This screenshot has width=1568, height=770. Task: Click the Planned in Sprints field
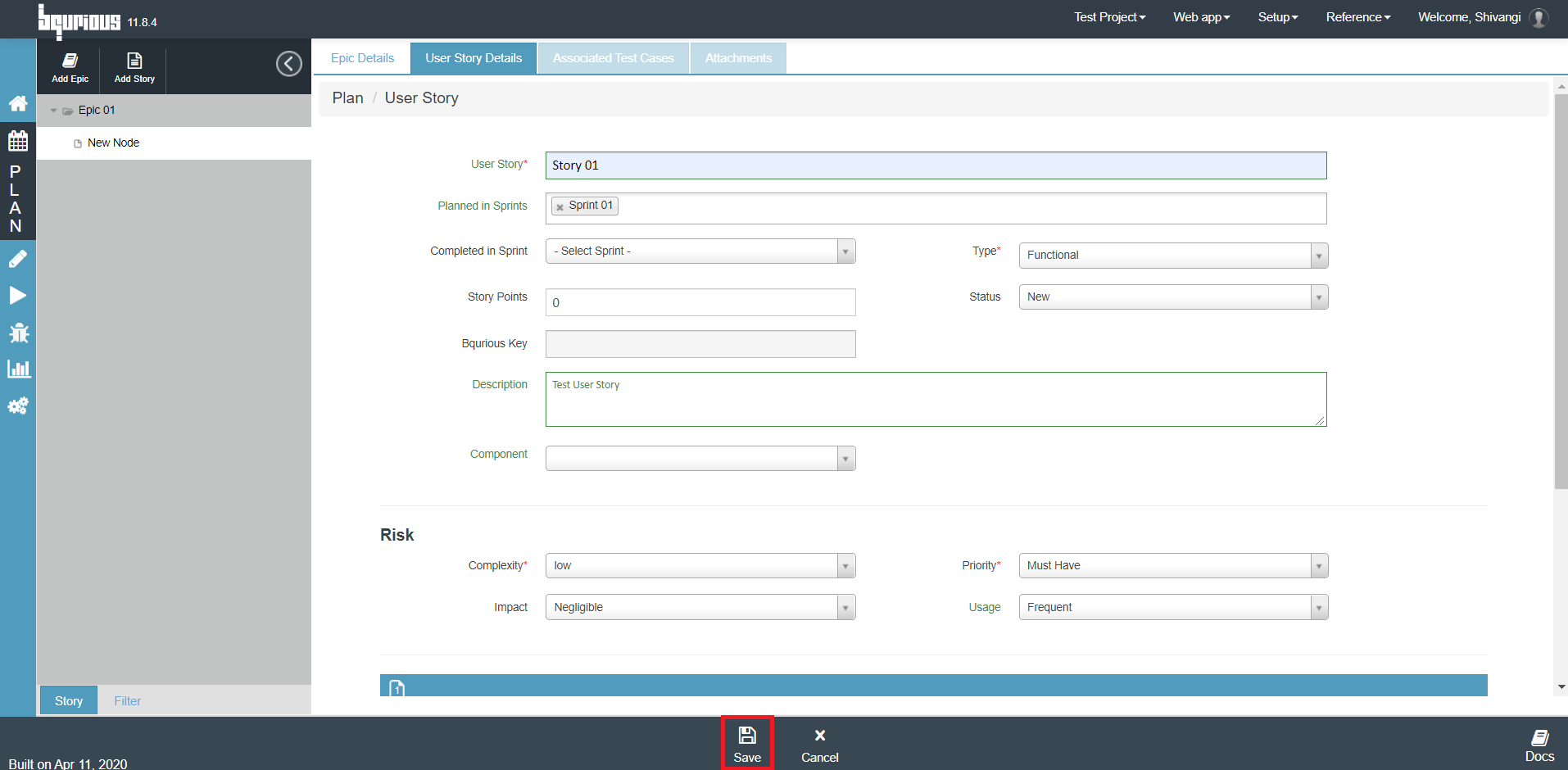coord(936,208)
